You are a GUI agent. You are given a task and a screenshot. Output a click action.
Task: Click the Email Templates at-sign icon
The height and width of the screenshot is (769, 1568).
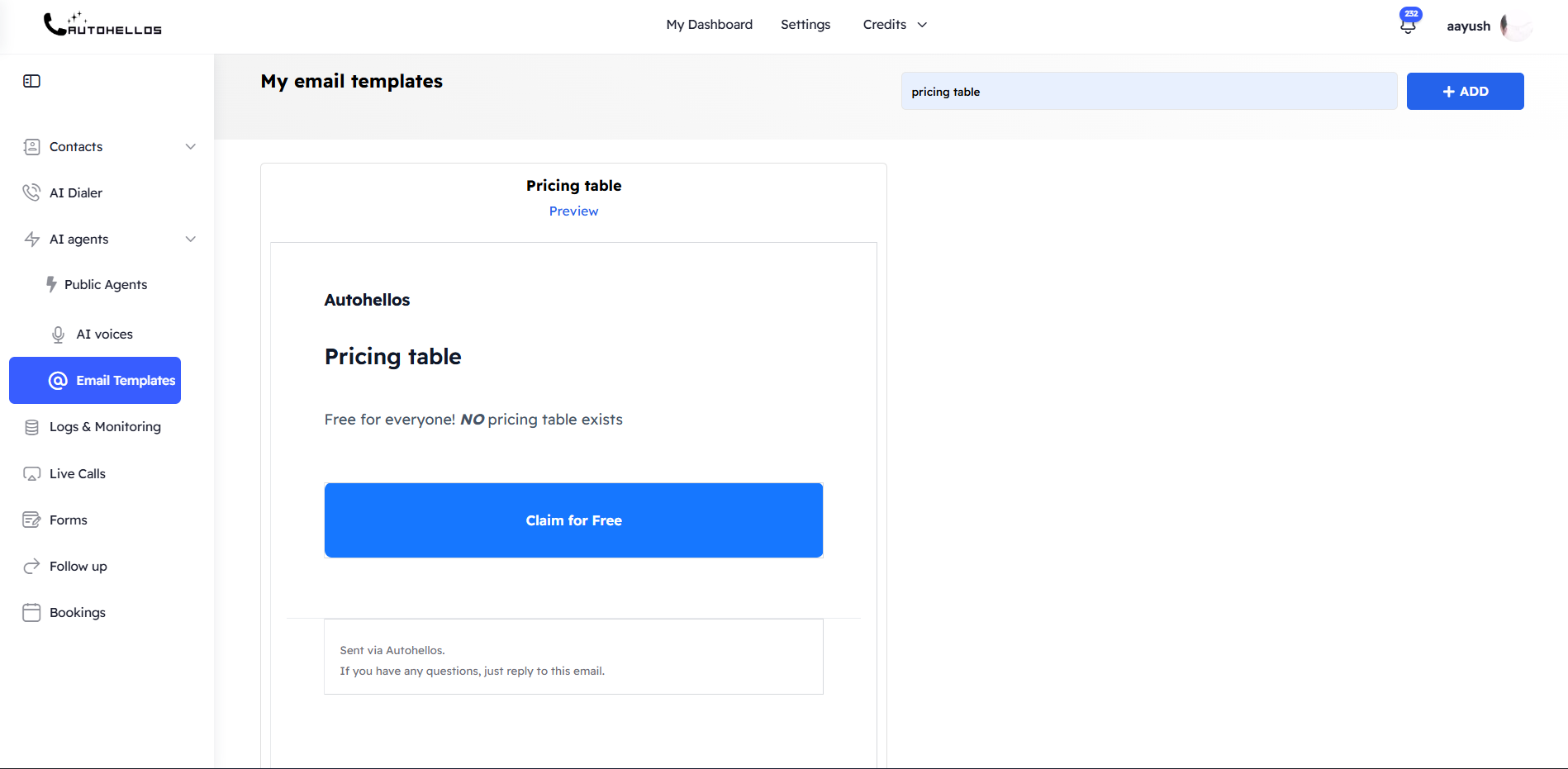[x=58, y=381]
